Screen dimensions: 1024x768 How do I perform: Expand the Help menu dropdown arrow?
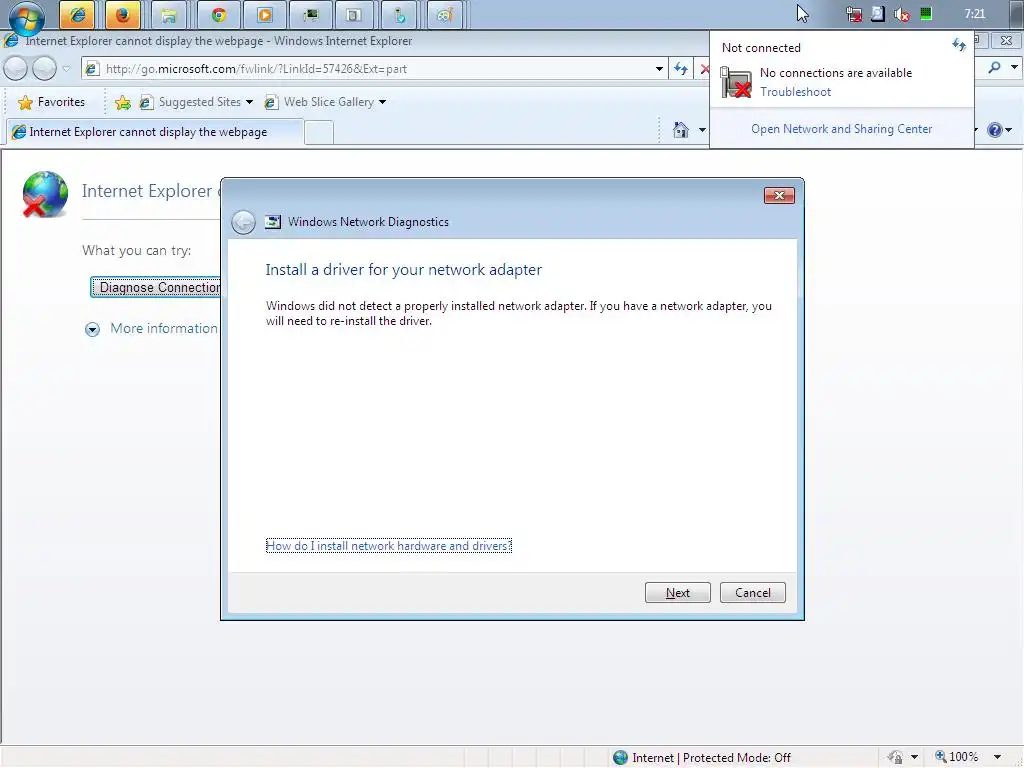[x=1009, y=130]
